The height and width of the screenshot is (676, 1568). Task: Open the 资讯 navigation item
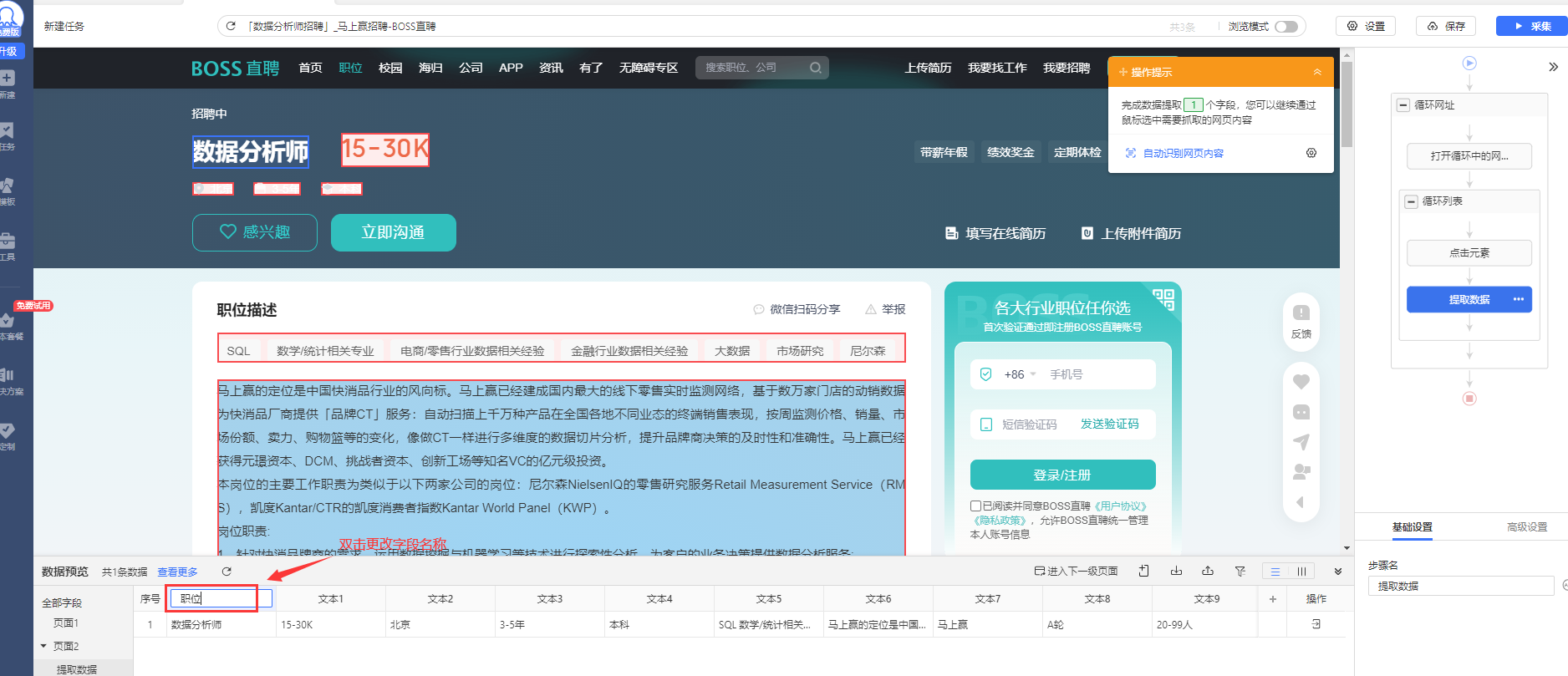pos(551,68)
